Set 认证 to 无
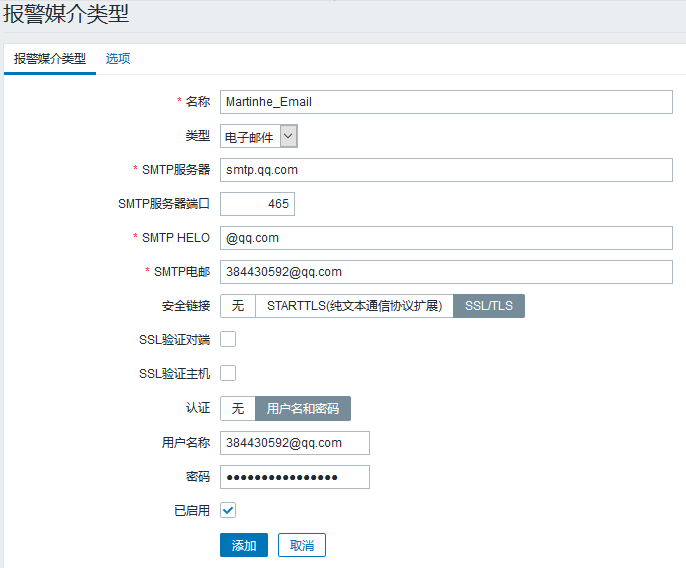Image resolution: width=686 pixels, height=568 pixels. (x=237, y=409)
